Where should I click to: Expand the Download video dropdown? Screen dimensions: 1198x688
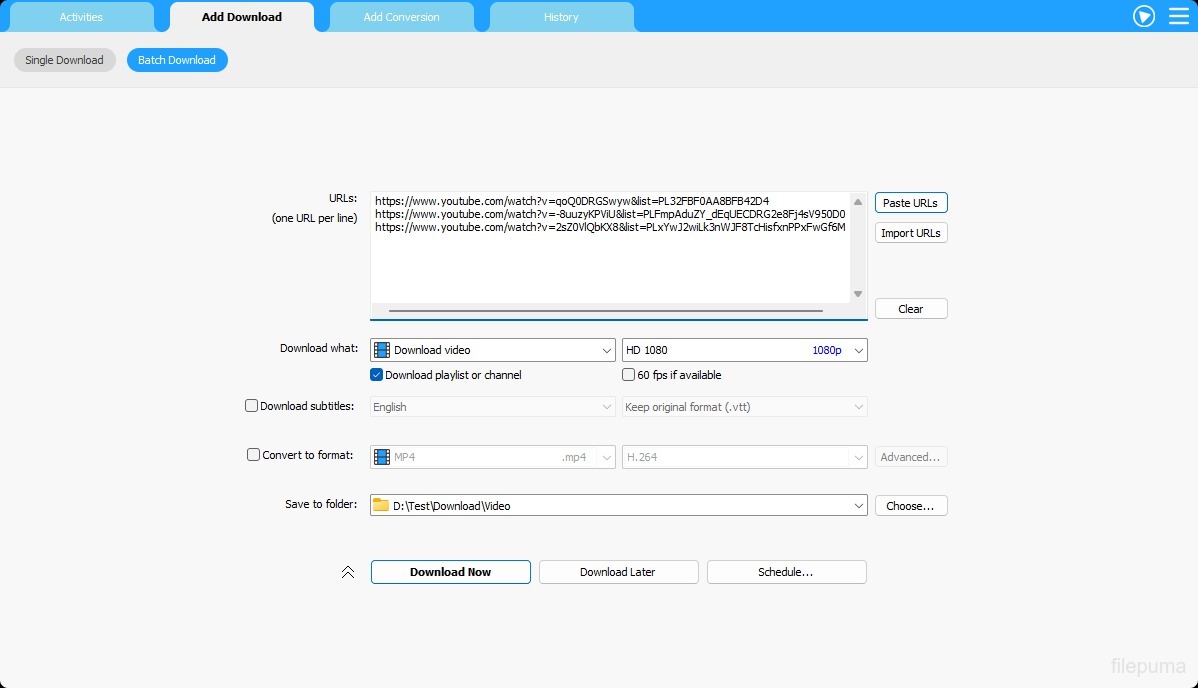click(x=607, y=350)
